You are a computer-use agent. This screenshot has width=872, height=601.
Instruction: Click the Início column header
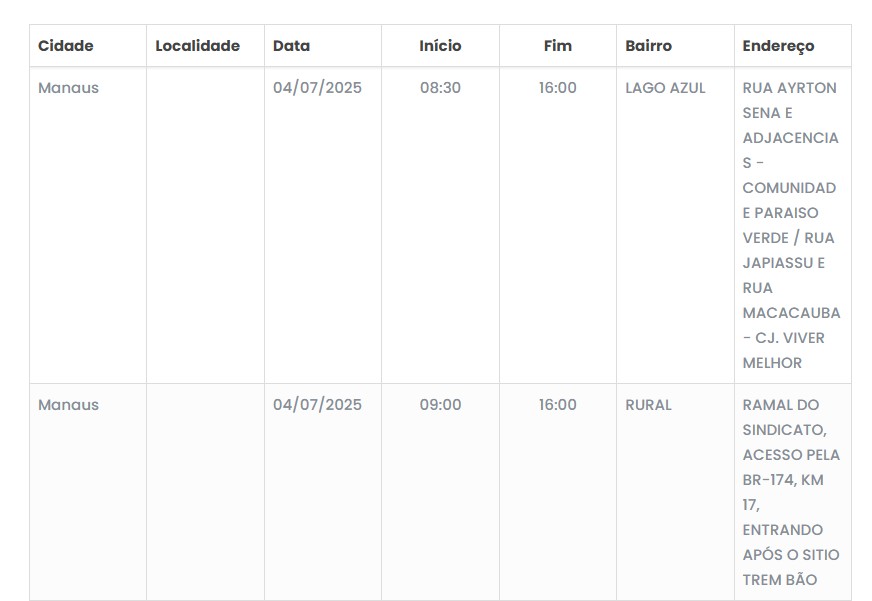440,46
